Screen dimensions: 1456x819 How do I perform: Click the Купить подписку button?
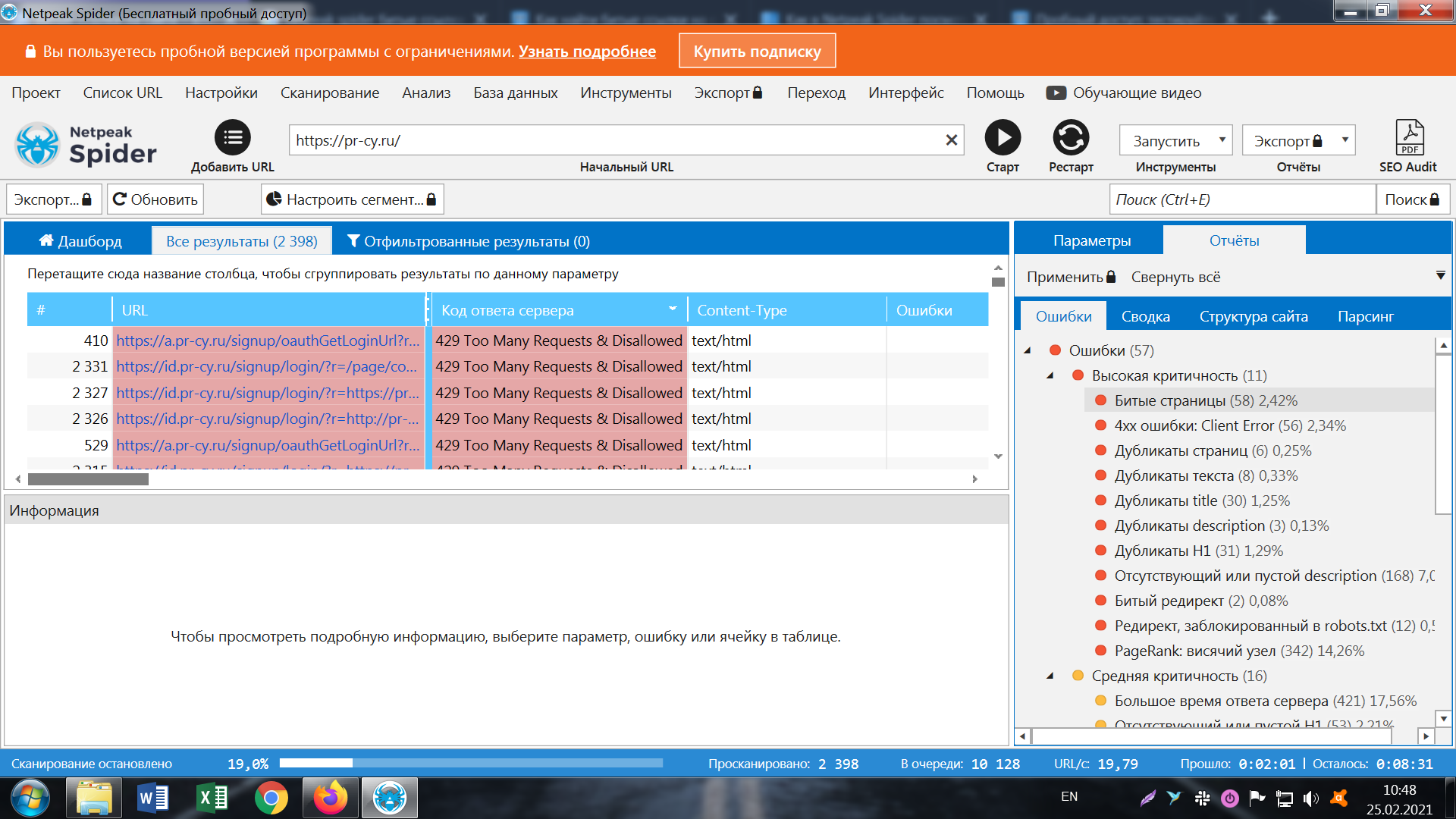pos(757,51)
